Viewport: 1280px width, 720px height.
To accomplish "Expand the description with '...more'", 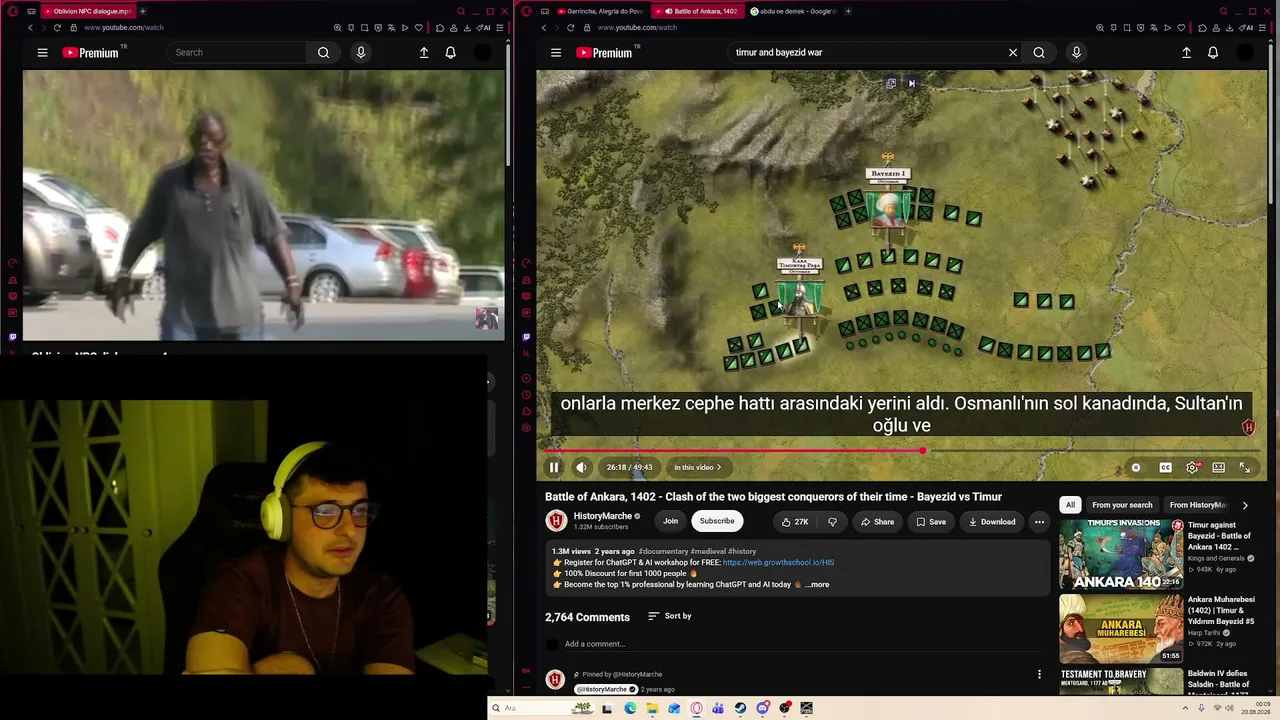I will coord(817,584).
